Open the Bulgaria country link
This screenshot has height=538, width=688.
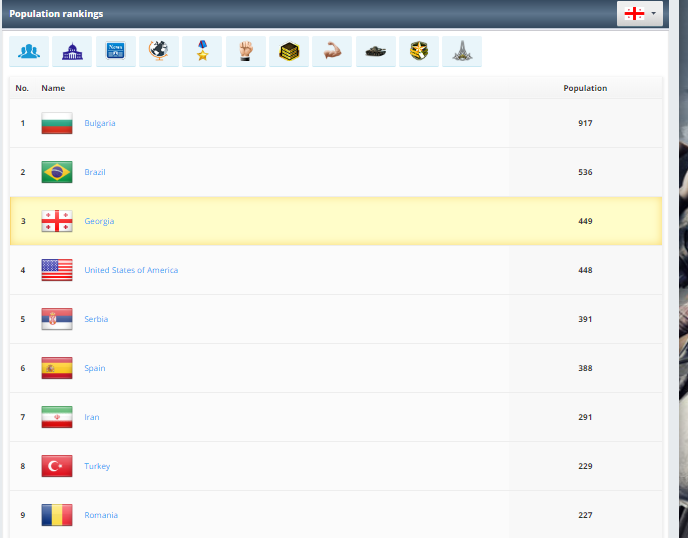(100, 123)
